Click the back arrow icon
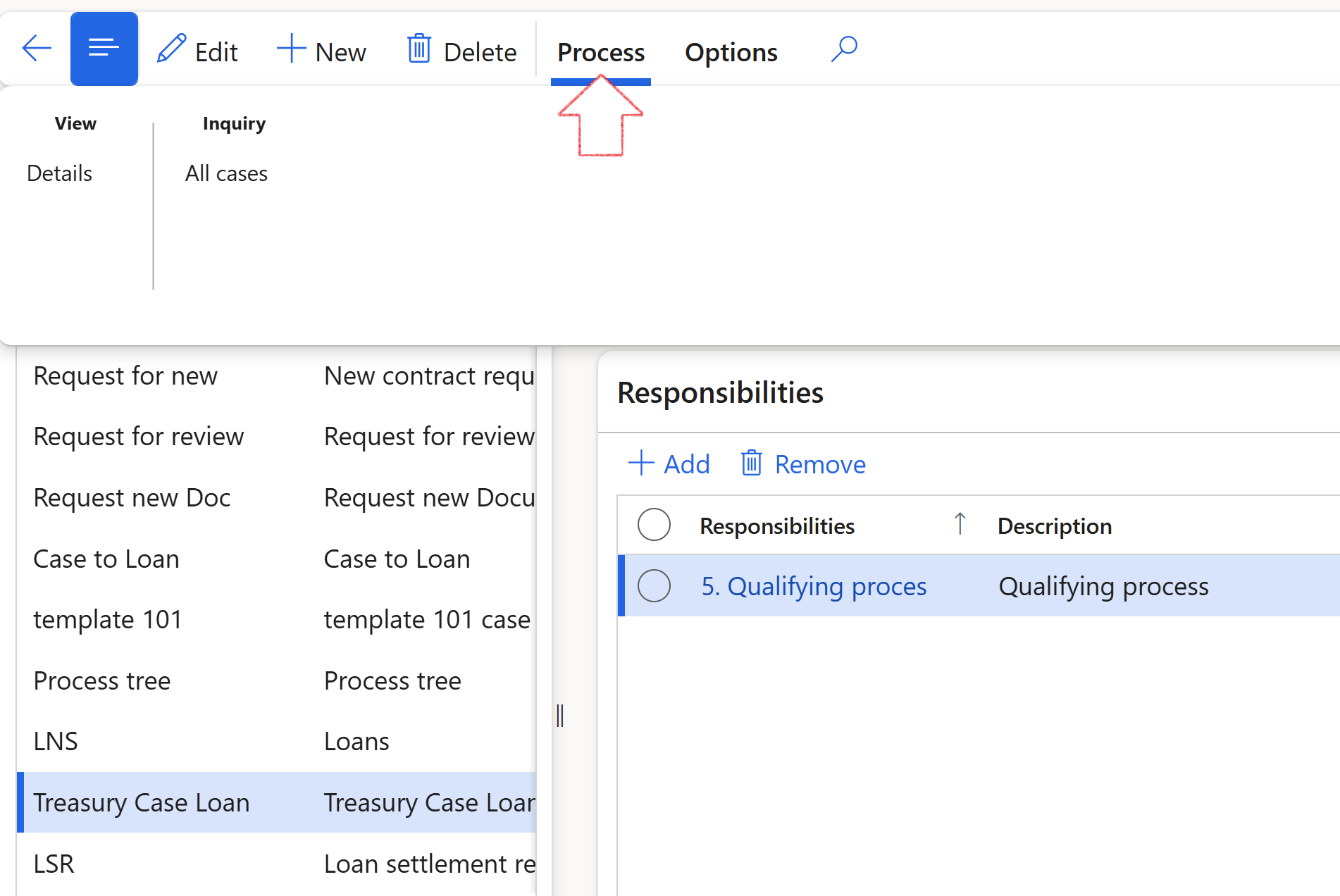1340x896 pixels. point(37,49)
